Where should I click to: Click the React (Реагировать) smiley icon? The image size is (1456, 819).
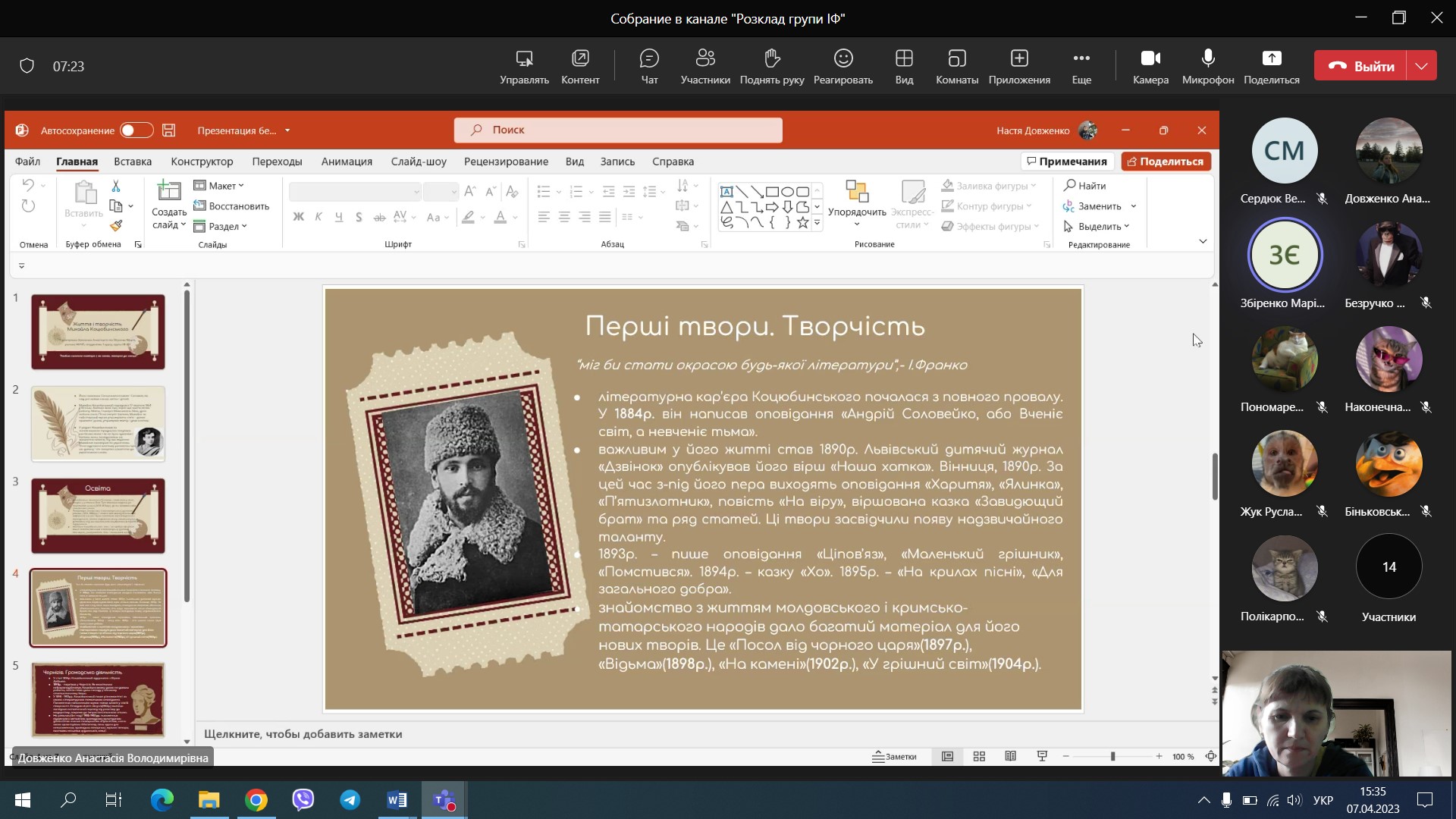point(843,59)
